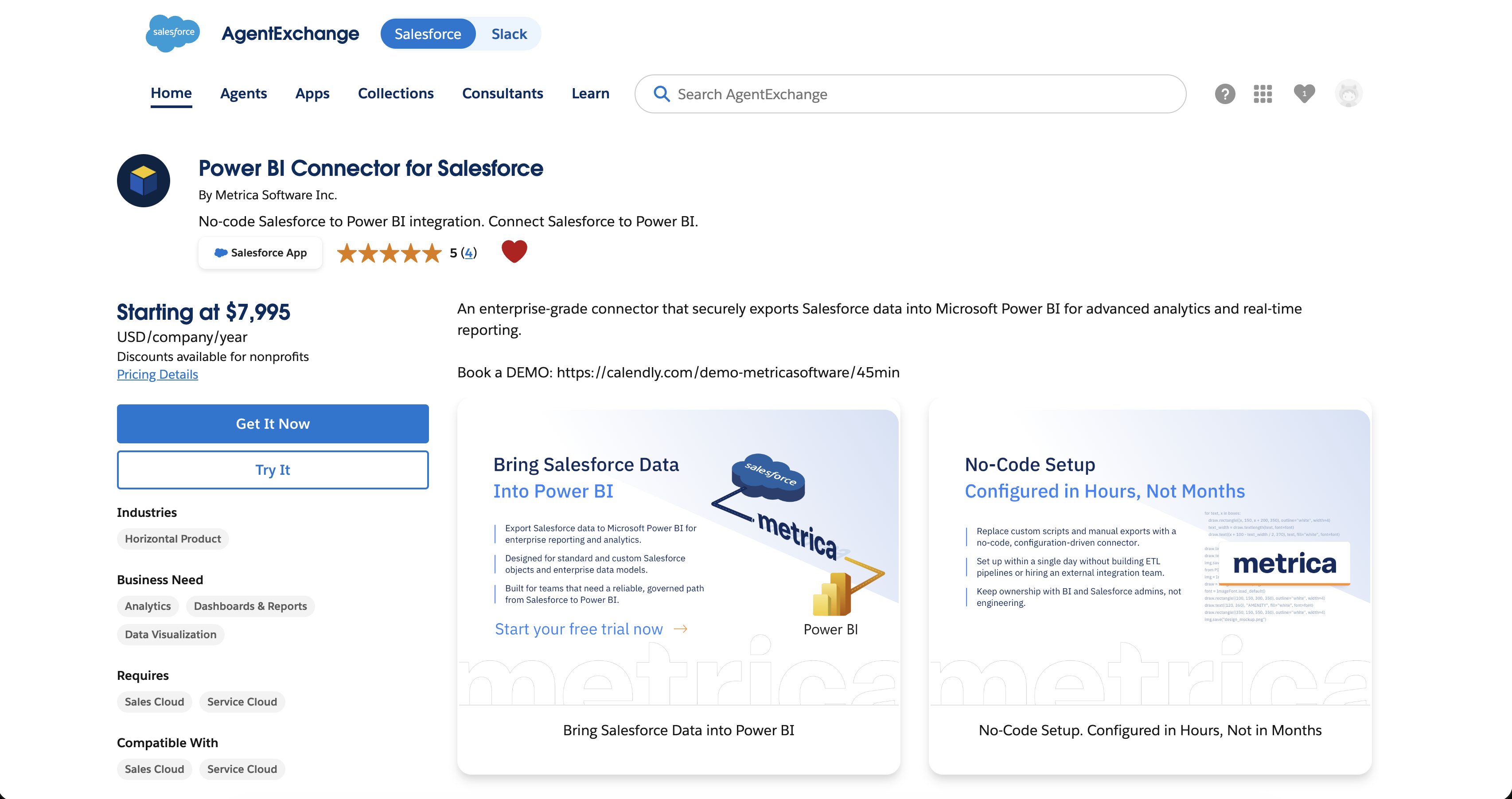
Task: Open the Collections tab
Action: pyautogui.click(x=396, y=93)
